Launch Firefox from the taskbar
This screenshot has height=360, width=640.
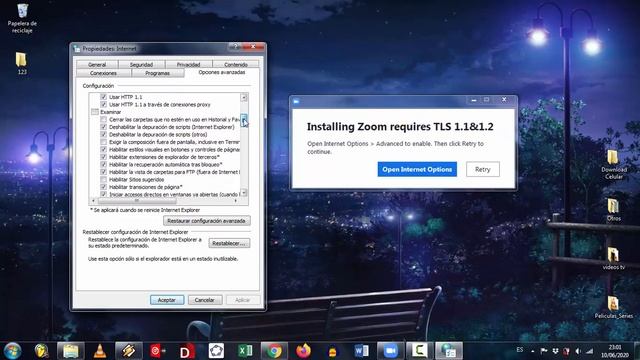point(303,351)
